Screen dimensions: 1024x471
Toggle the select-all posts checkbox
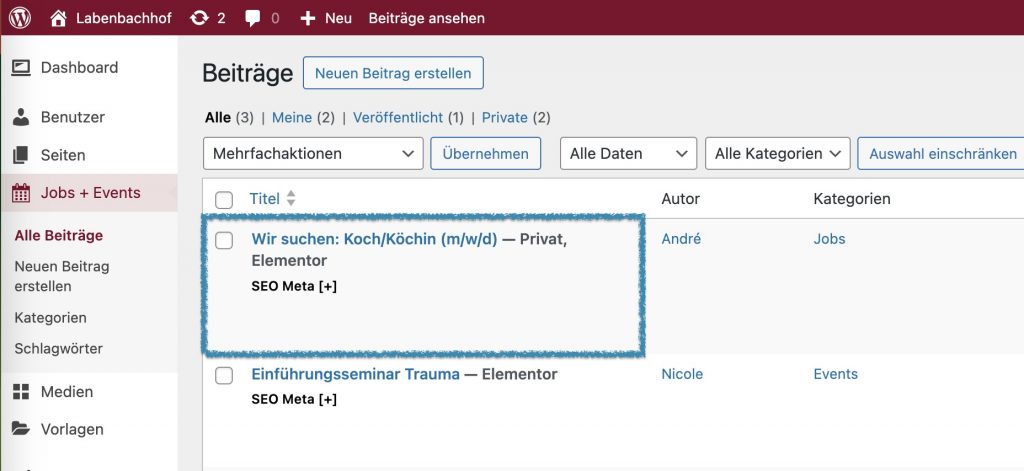tap(224, 200)
